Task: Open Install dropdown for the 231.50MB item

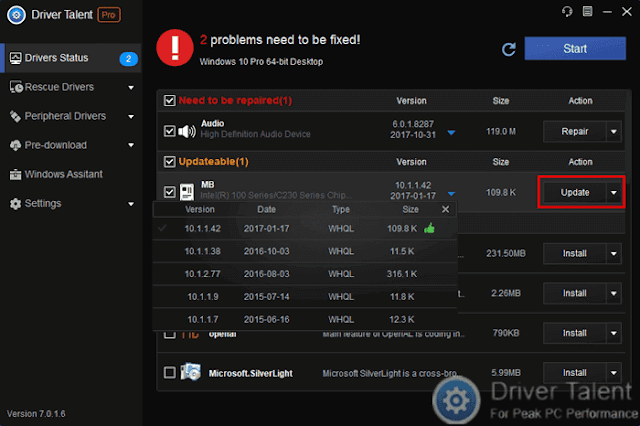Action: pos(613,253)
